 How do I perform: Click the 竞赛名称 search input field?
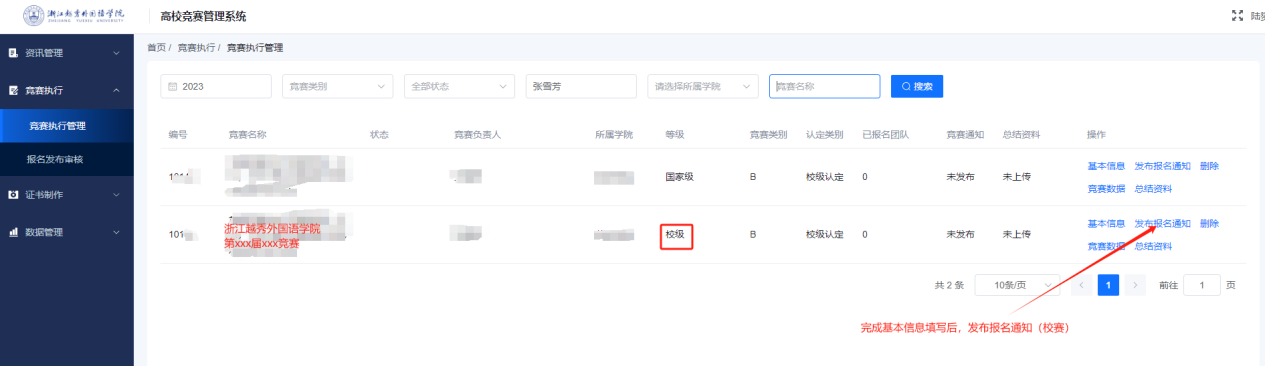pyautogui.click(x=825, y=87)
